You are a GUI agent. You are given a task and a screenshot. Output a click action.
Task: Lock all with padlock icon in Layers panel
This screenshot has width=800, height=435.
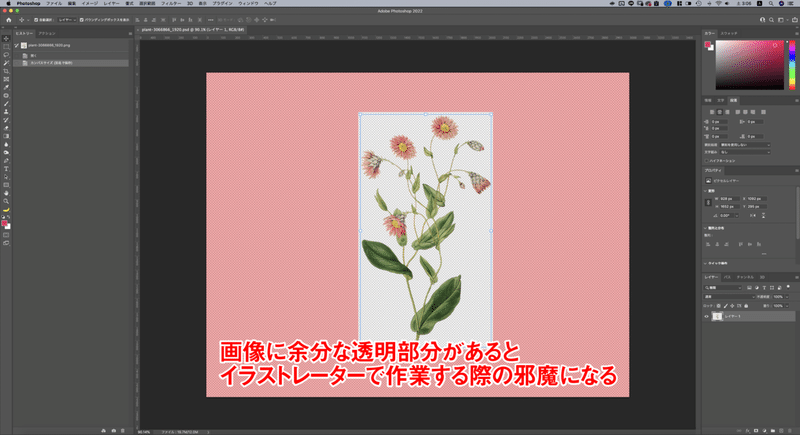point(746,306)
